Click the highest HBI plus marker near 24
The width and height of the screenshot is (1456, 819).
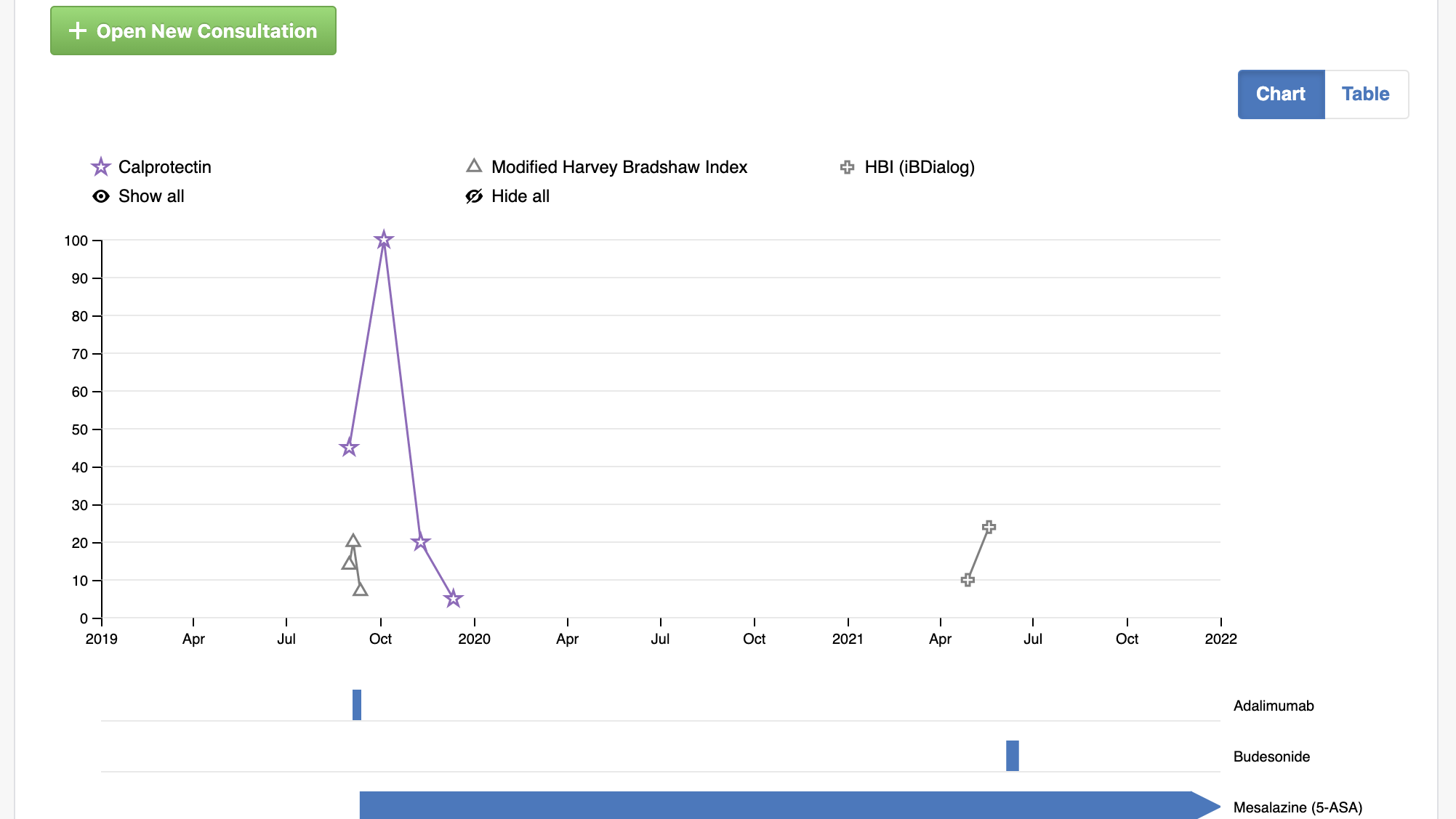[989, 527]
